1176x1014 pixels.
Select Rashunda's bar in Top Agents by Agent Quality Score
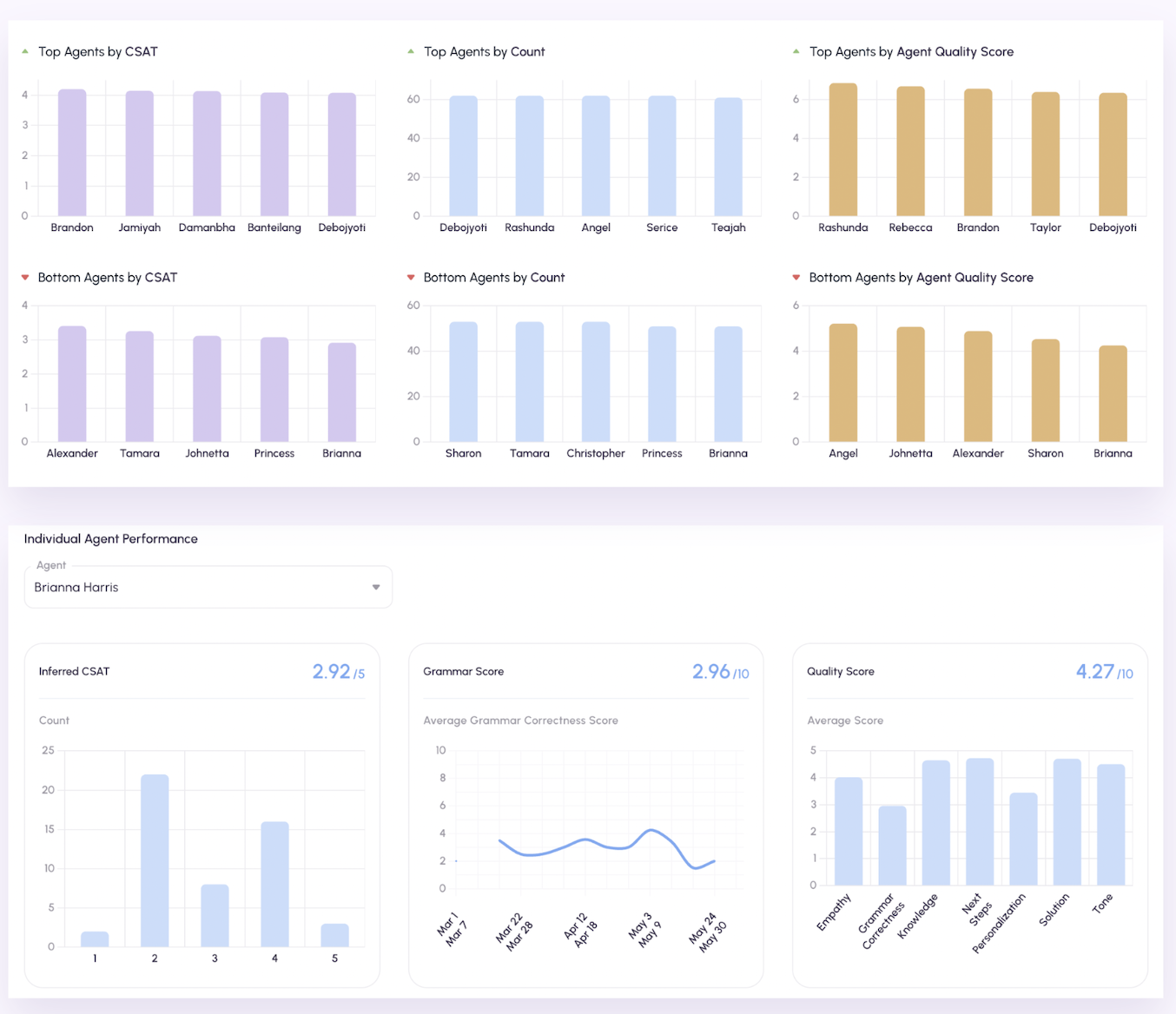[x=842, y=149]
